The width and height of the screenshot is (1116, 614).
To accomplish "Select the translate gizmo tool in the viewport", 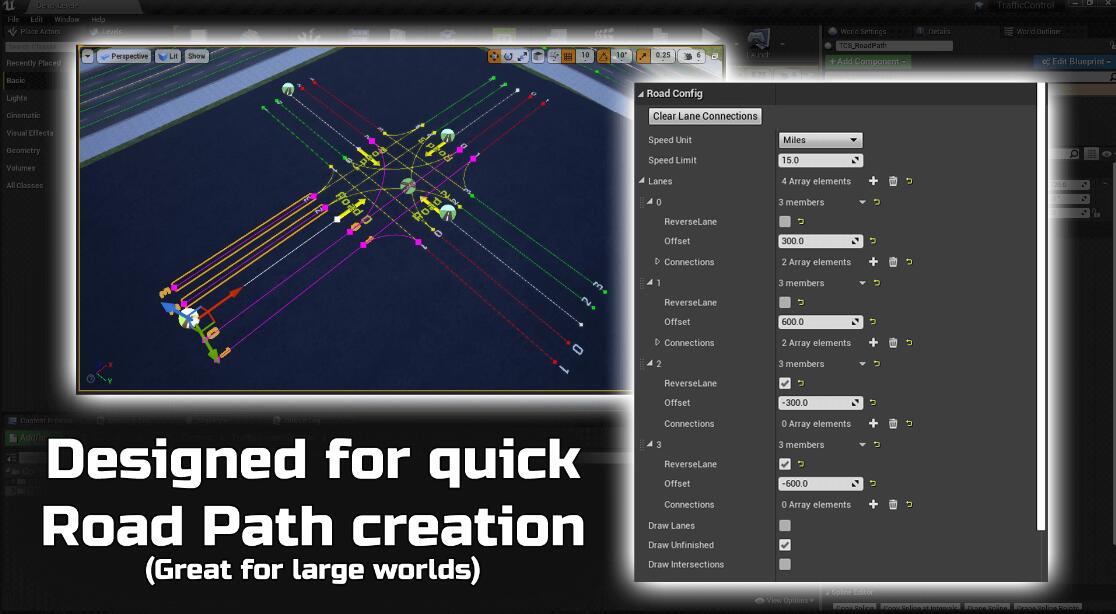I will 493,56.
